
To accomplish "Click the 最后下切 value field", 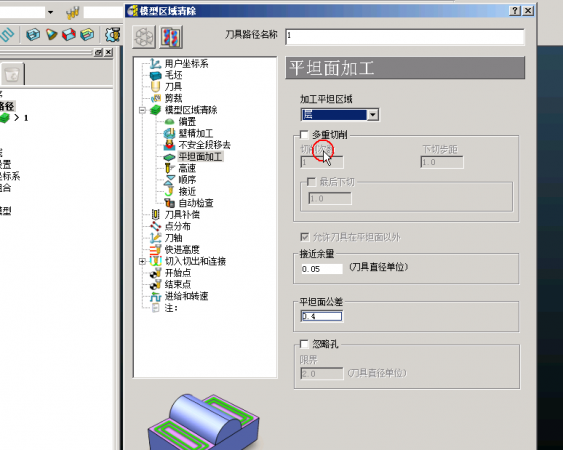I will point(330,199).
